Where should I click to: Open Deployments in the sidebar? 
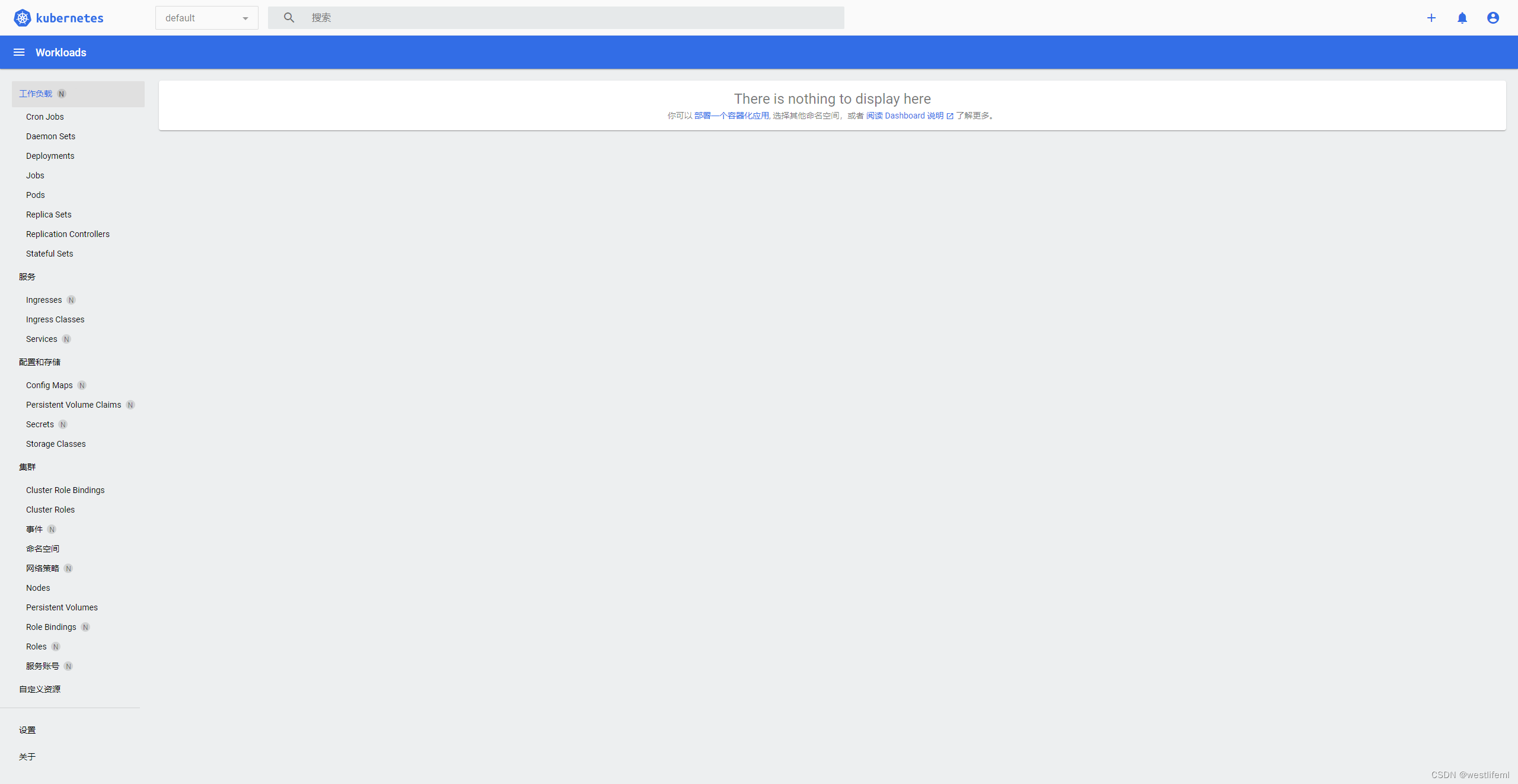click(x=50, y=156)
